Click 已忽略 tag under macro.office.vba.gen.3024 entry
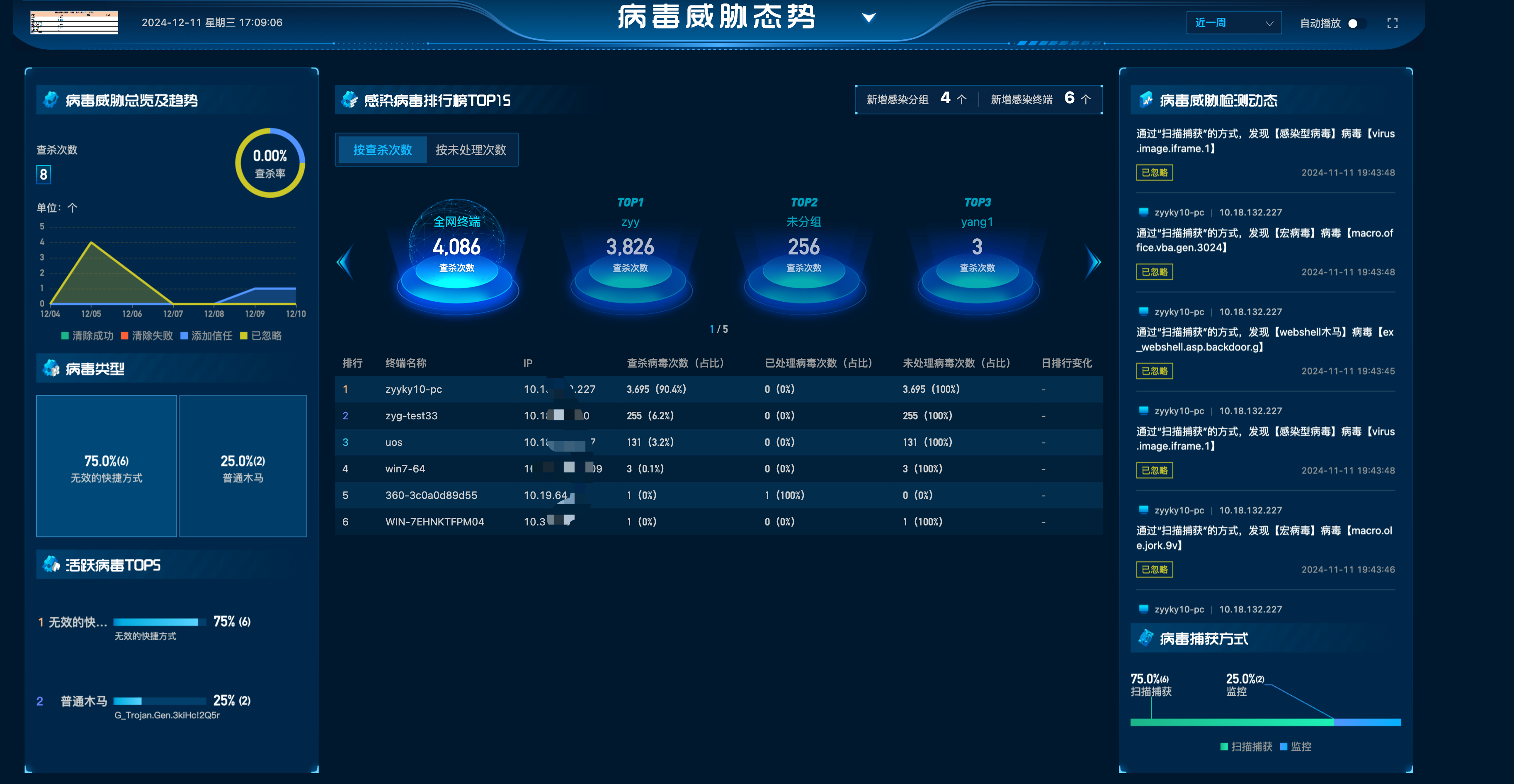This screenshot has height=784, width=1514. click(x=1154, y=272)
